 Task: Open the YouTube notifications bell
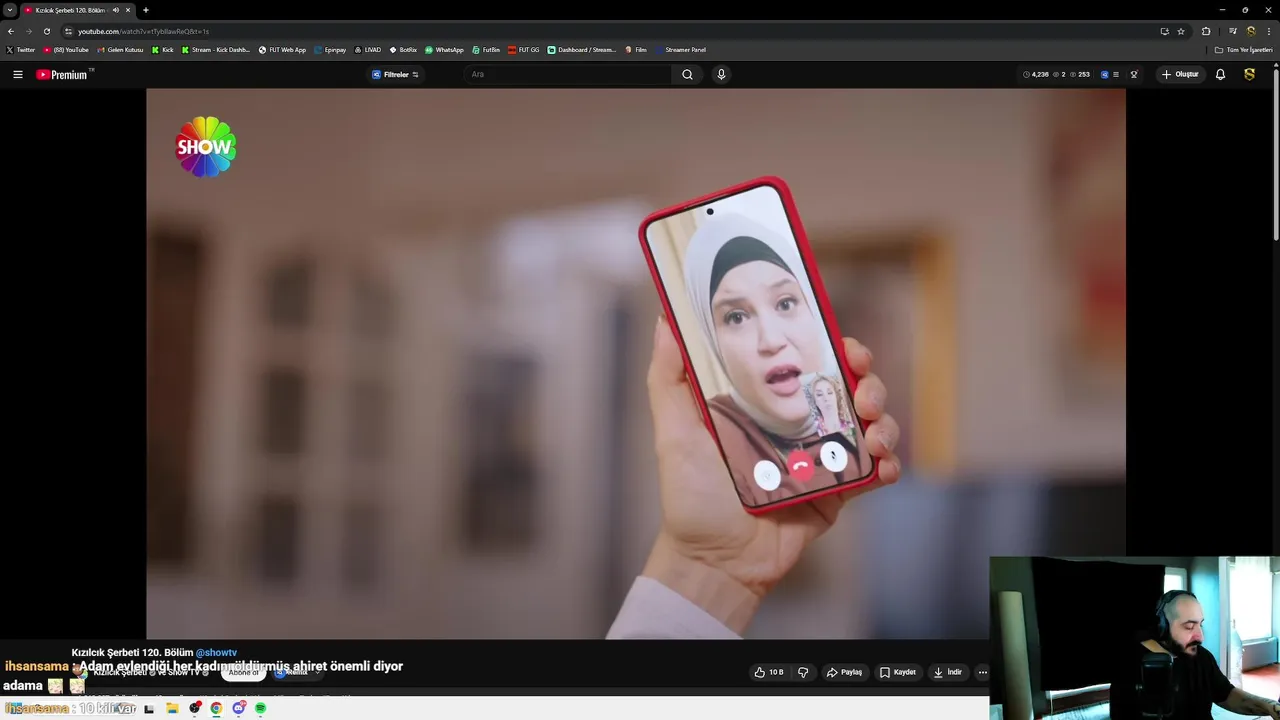1220,74
